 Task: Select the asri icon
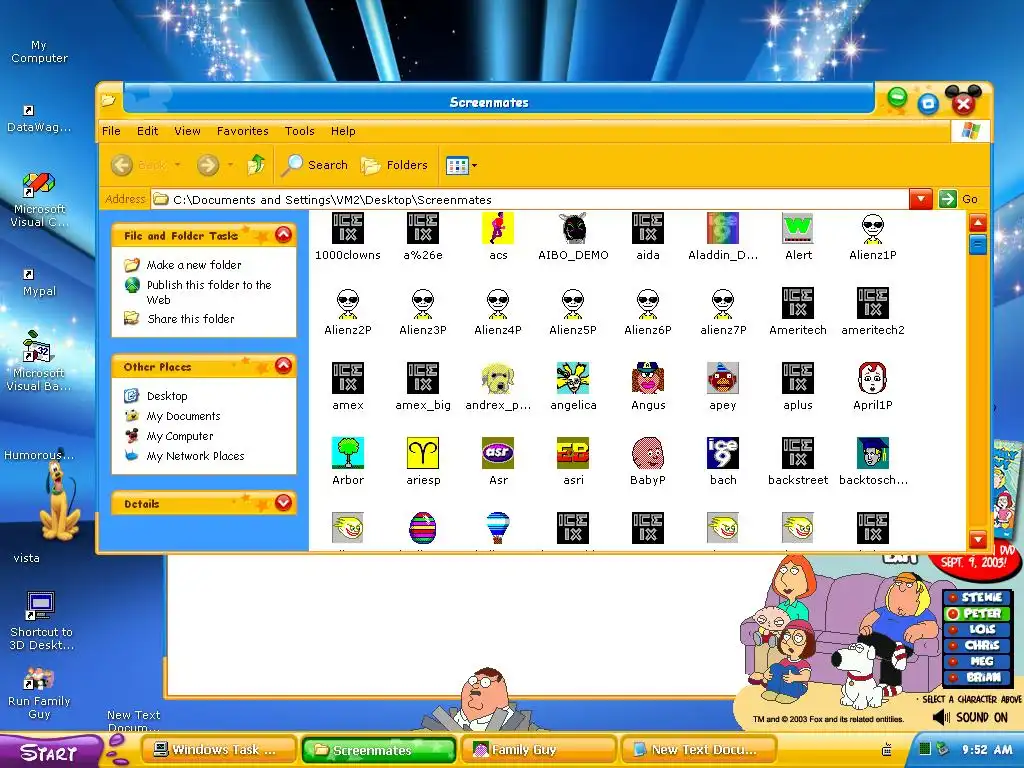(573, 453)
